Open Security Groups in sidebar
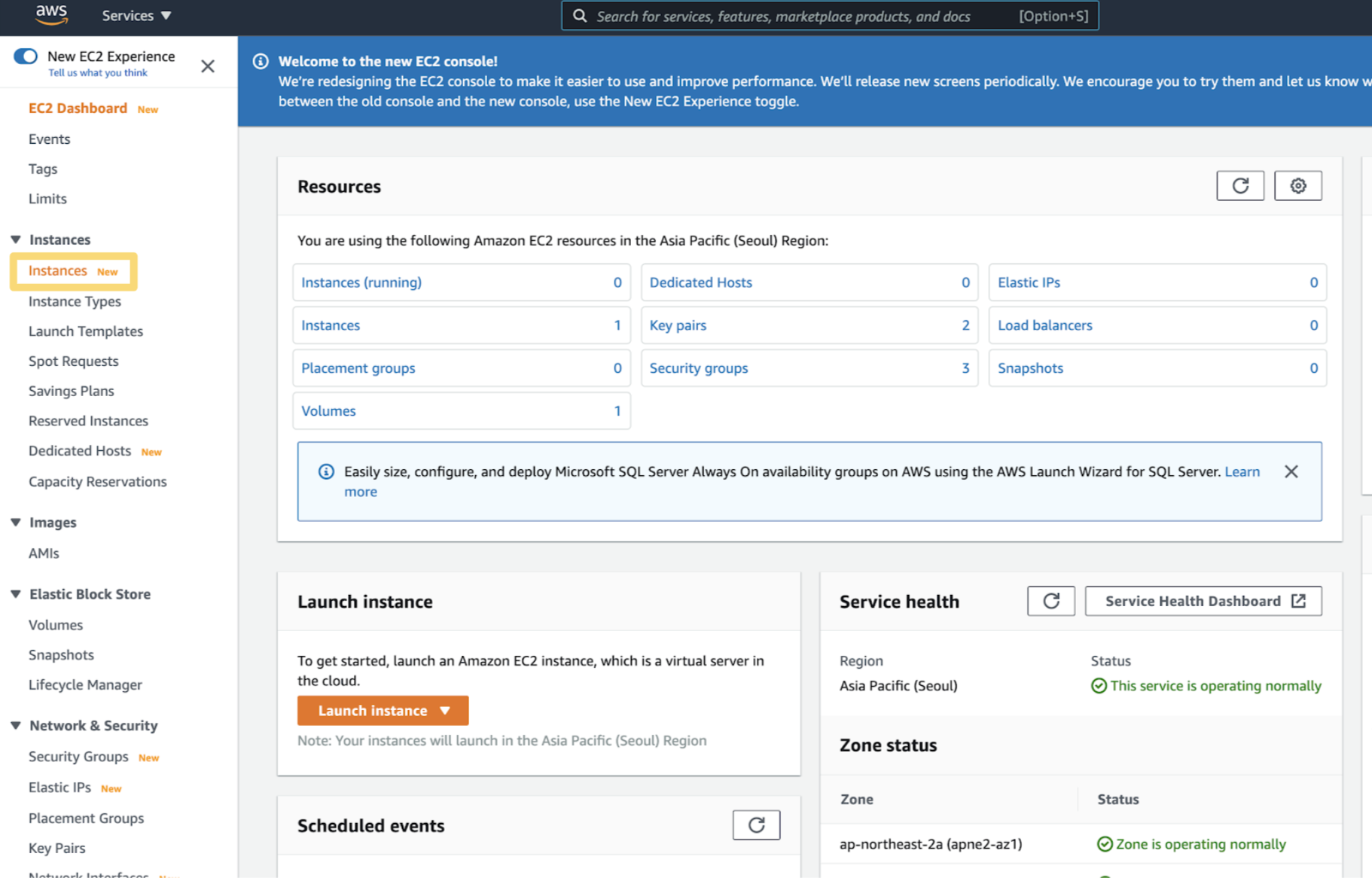The image size is (1372, 878). (x=78, y=757)
